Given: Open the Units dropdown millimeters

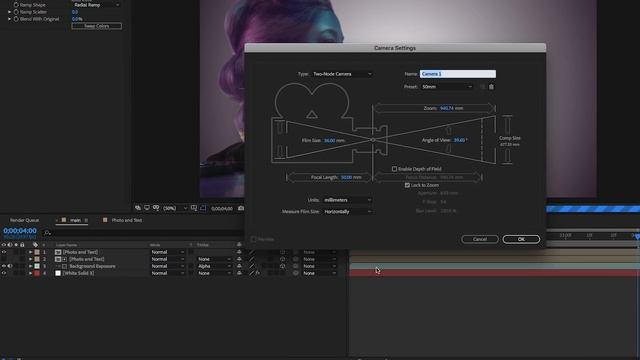Looking at the screenshot, I should coord(347,200).
